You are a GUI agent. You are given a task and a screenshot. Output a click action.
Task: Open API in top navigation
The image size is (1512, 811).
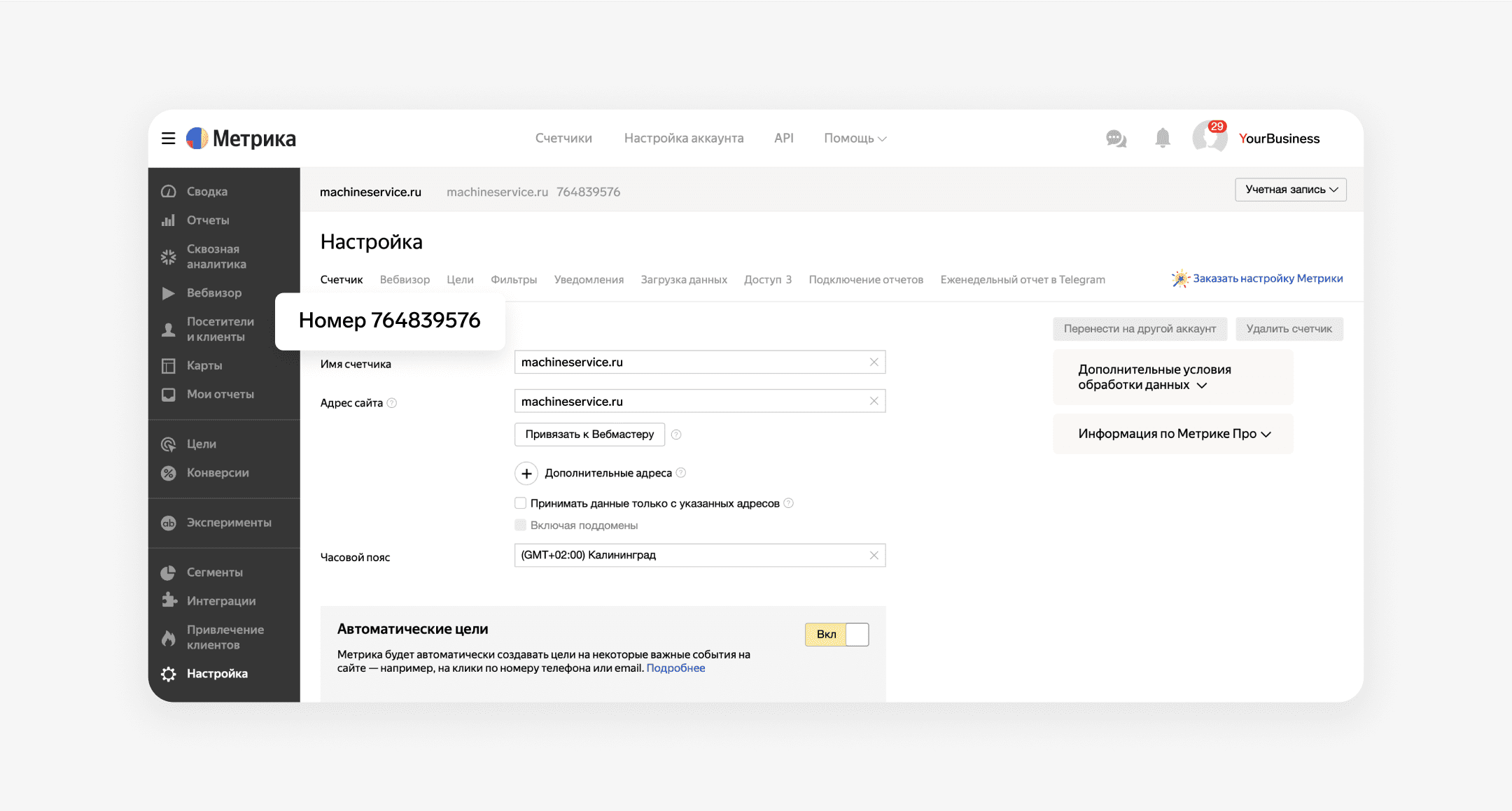(784, 139)
